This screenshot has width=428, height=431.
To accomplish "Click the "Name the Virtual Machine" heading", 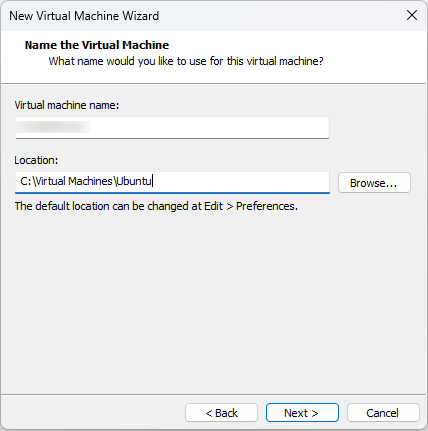I will [97, 45].
